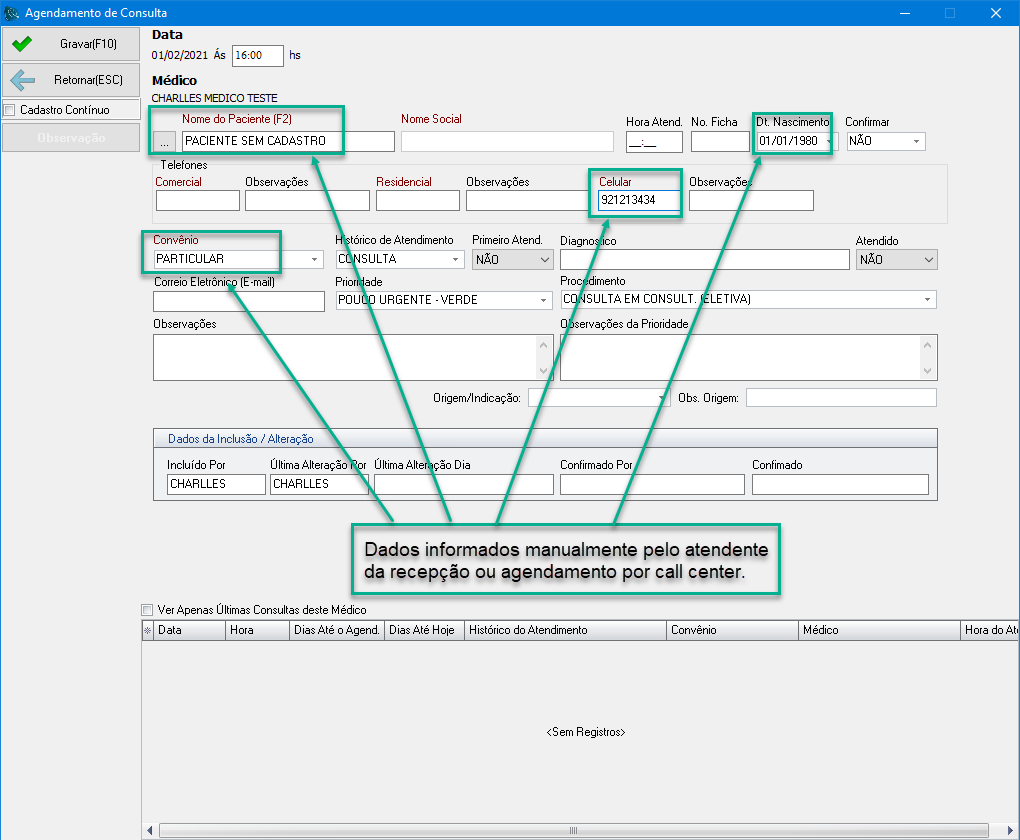Expand the Primeiro Atend. dropdown

pyautogui.click(x=544, y=260)
